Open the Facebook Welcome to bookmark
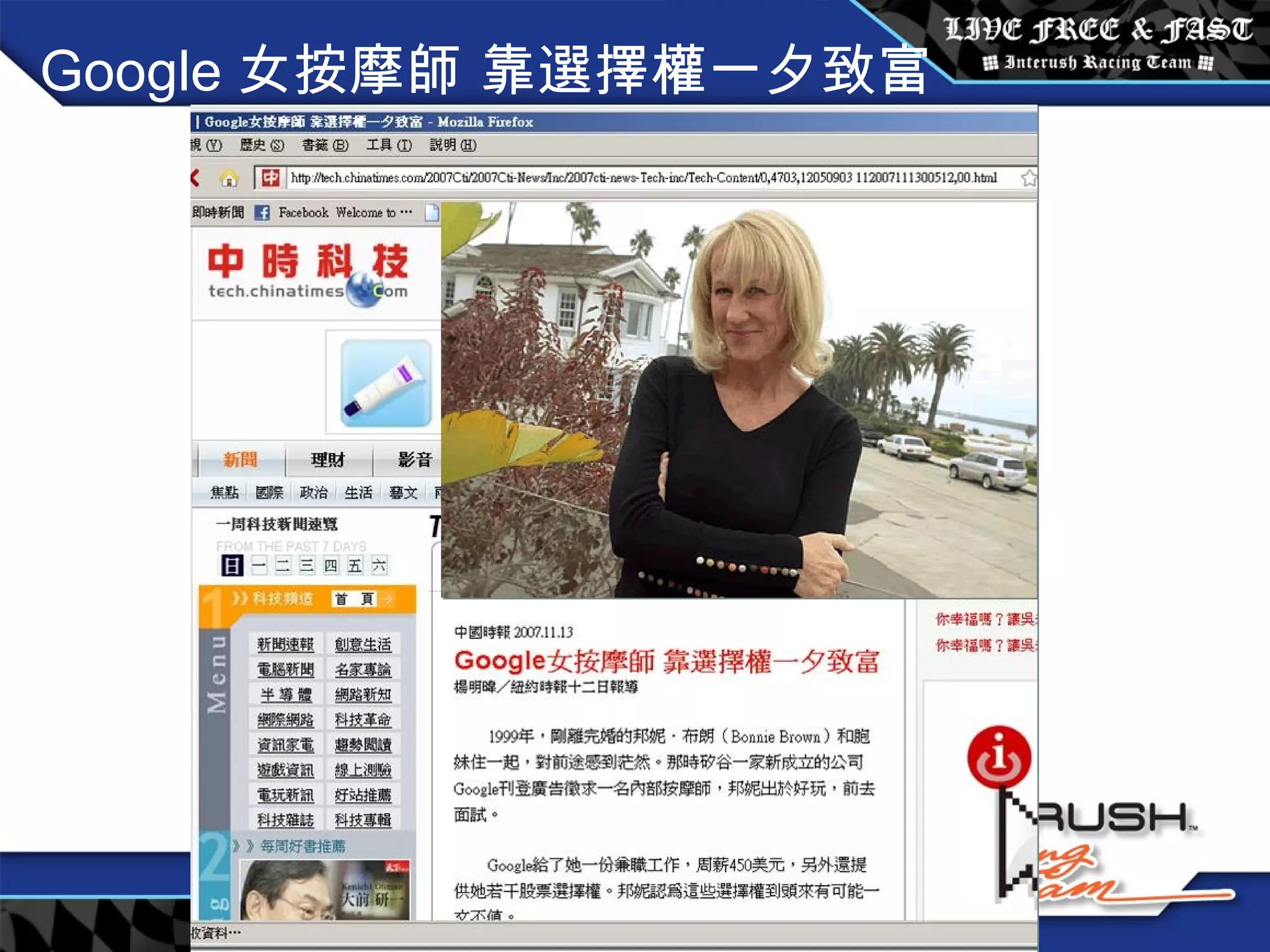This screenshot has height=952, width=1270. coord(345,213)
